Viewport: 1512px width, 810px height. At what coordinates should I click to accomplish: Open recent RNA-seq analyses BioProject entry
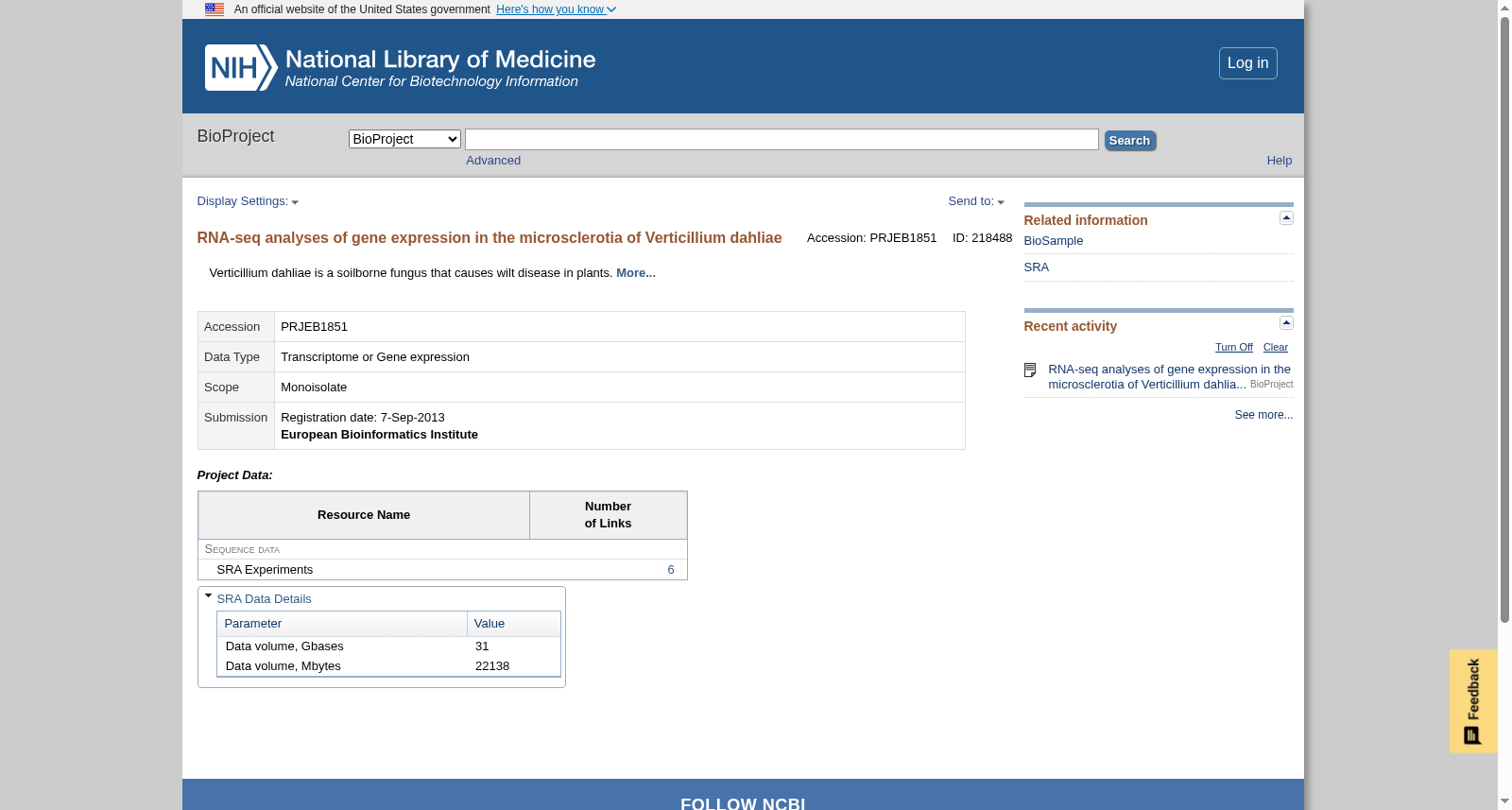pyautogui.click(x=1169, y=377)
